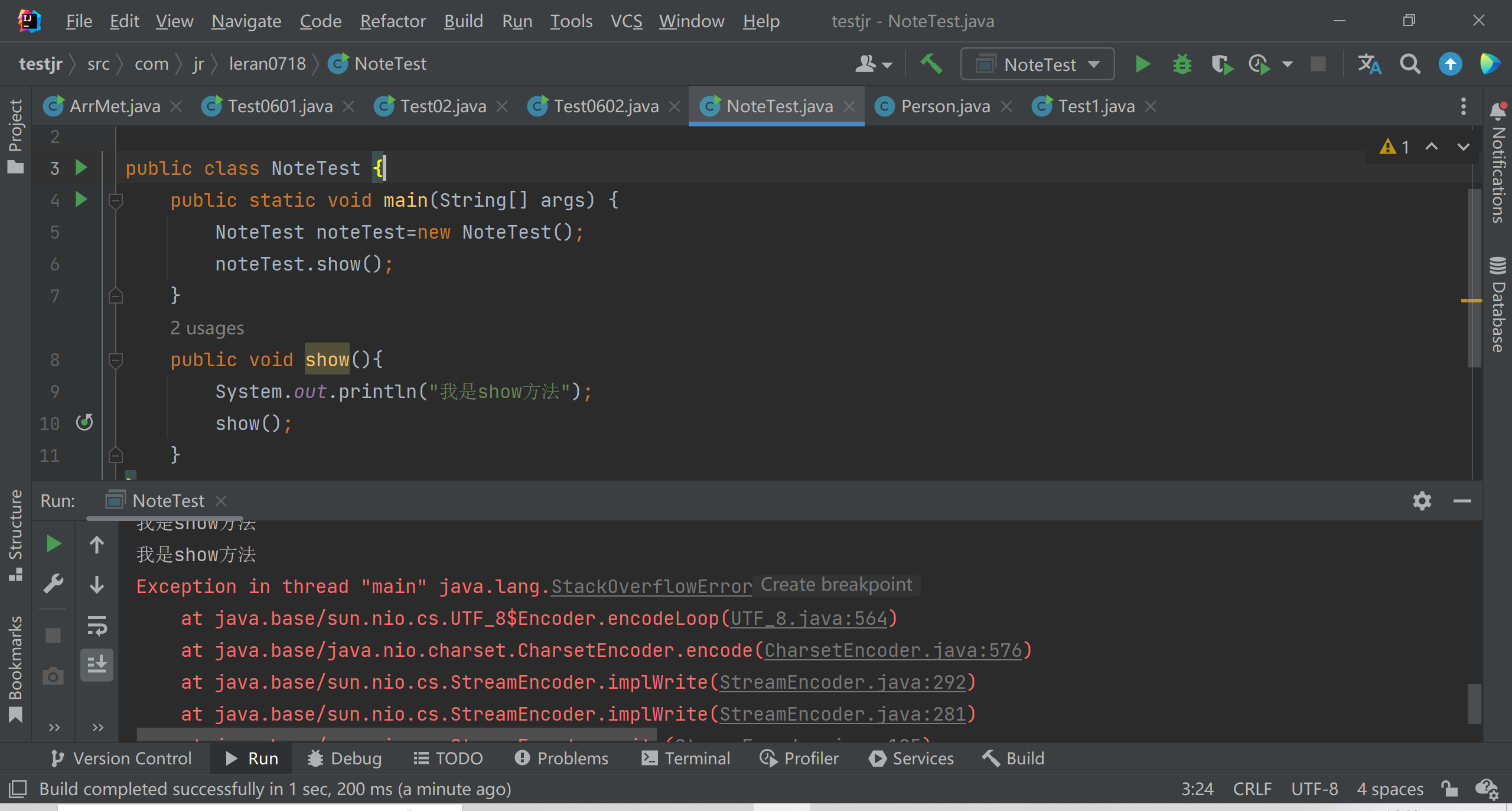Toggle read-only lock icon in status bar
Image resolution: width=1512 pixels, height=811 pixels.
coord(1449,789)
